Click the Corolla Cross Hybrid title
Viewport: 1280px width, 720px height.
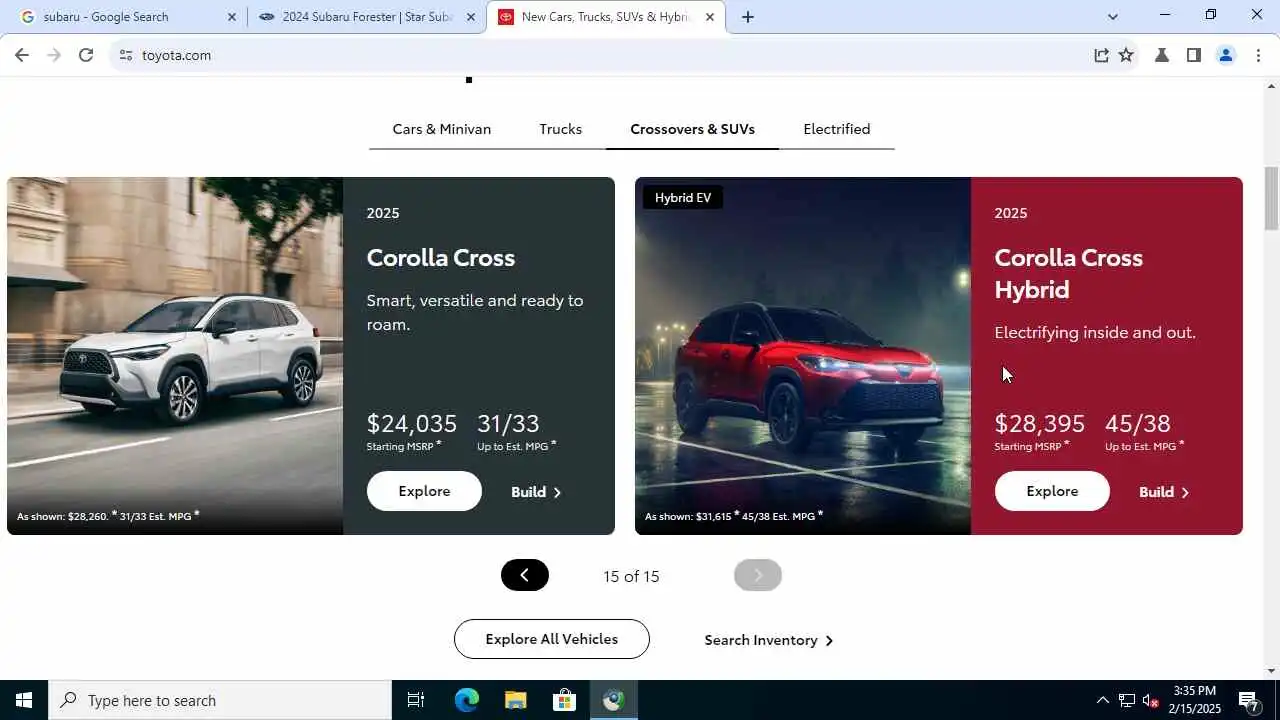coord(1068,273)
